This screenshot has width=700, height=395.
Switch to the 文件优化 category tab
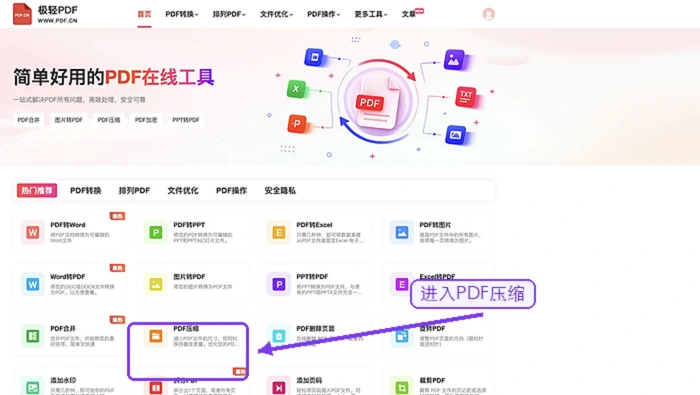[183, 191]
